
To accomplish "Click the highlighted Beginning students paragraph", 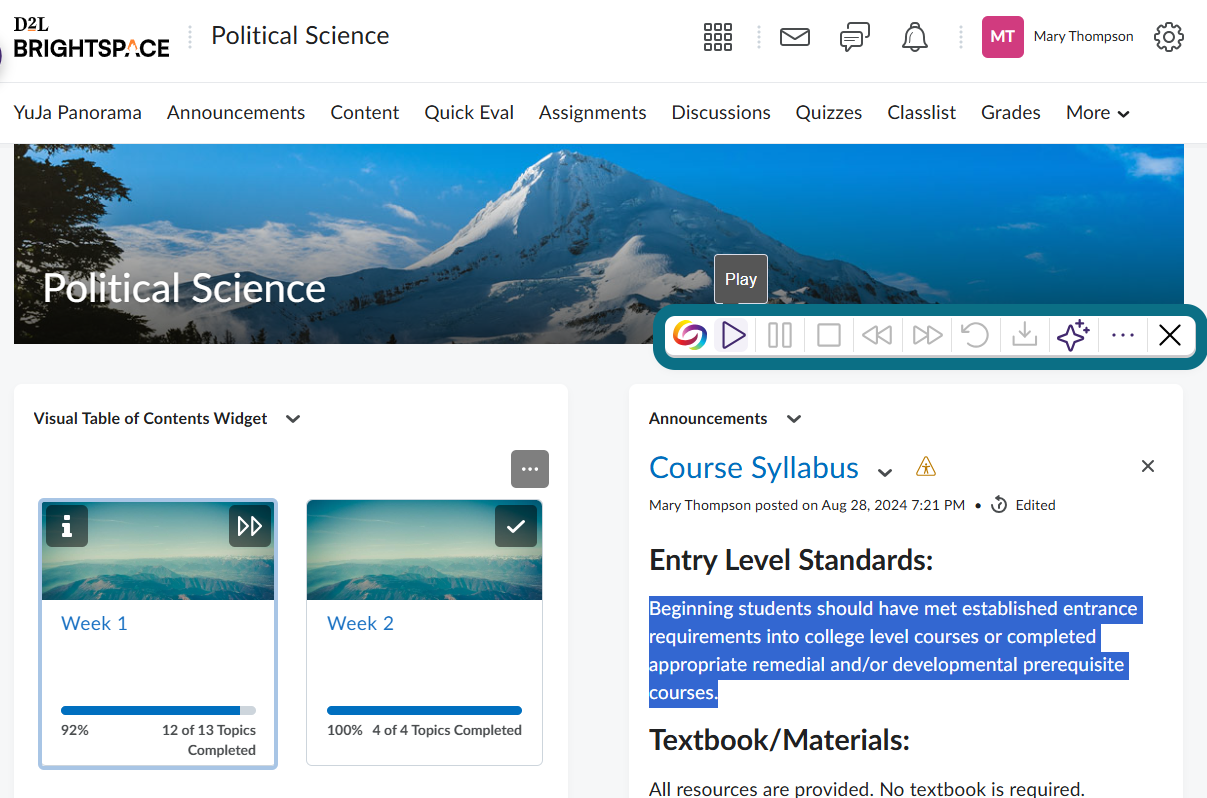I will pyautogui.click(x=894, y=650).
